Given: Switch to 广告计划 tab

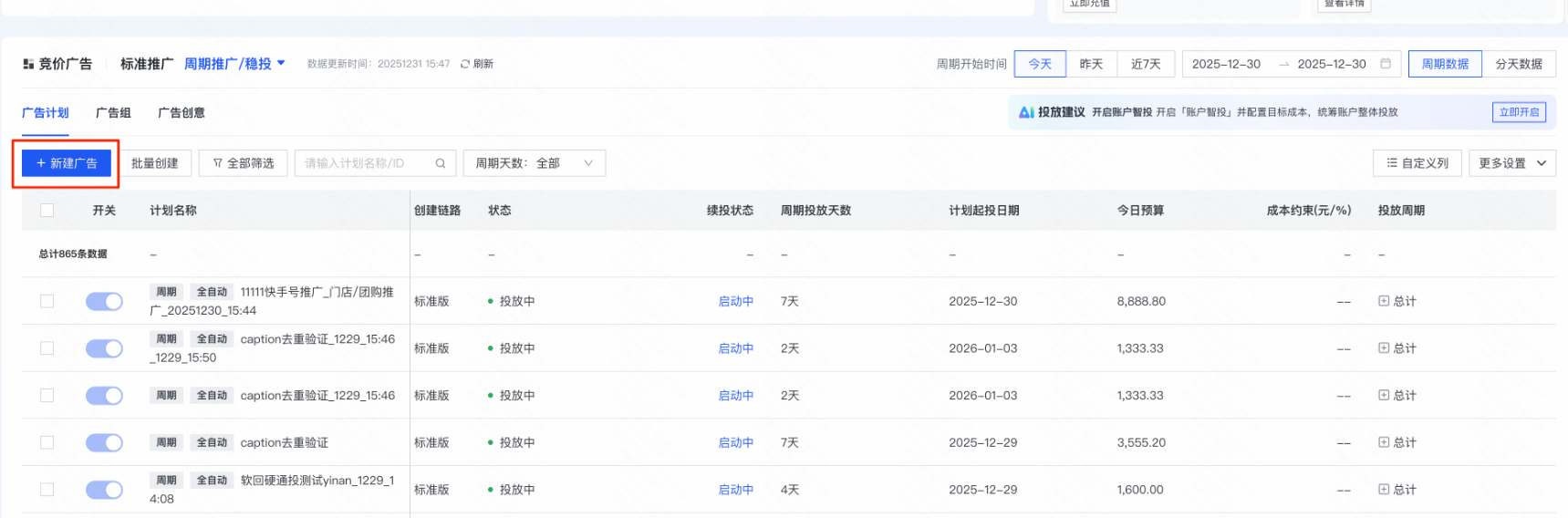Looking at the screenshot, I should (46, 113).
